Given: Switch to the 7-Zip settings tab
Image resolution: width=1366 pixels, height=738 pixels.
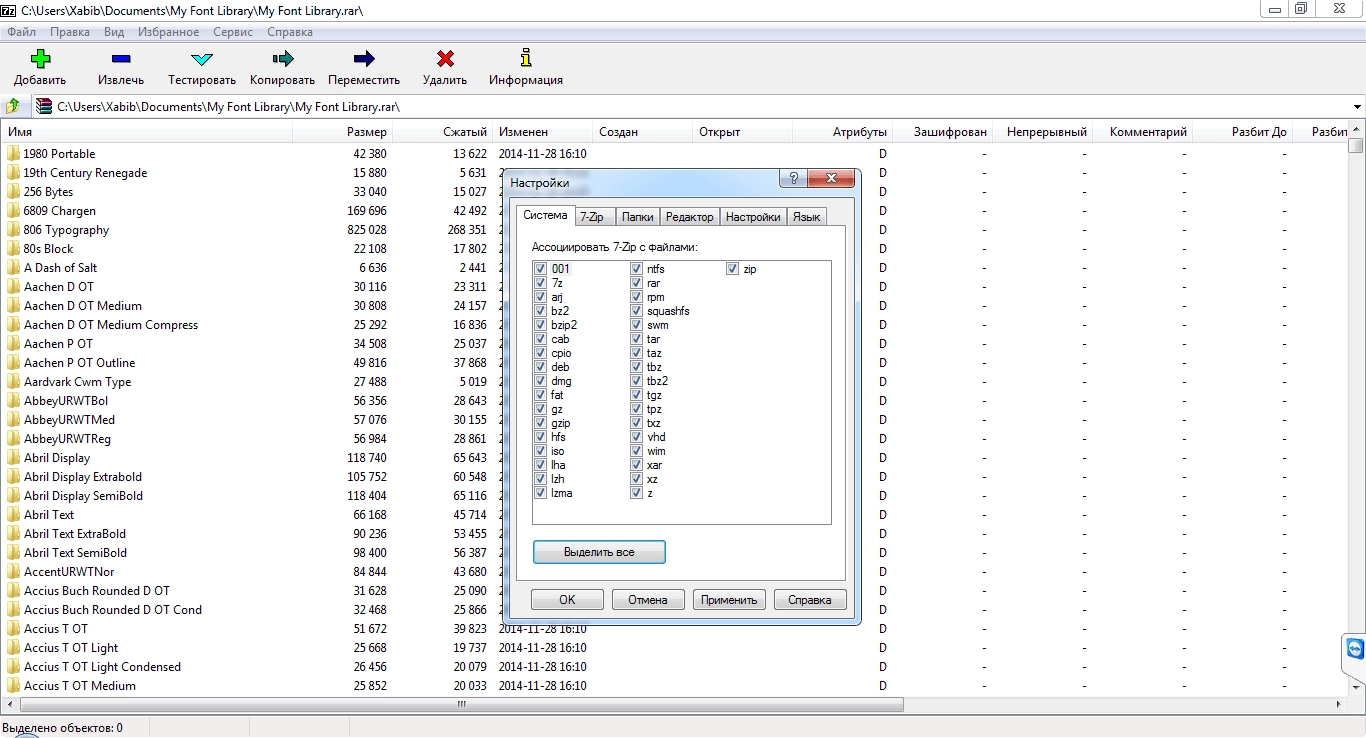Looking at the screenshot, I should [594, 216].
